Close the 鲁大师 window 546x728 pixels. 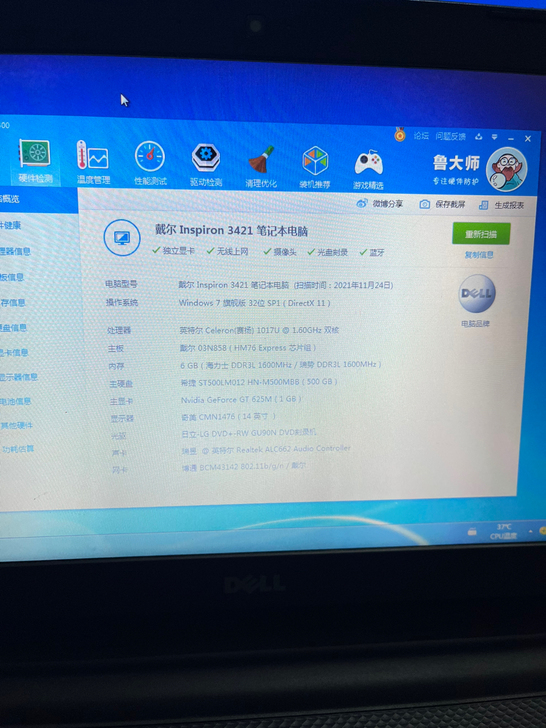tap(528, 138)
